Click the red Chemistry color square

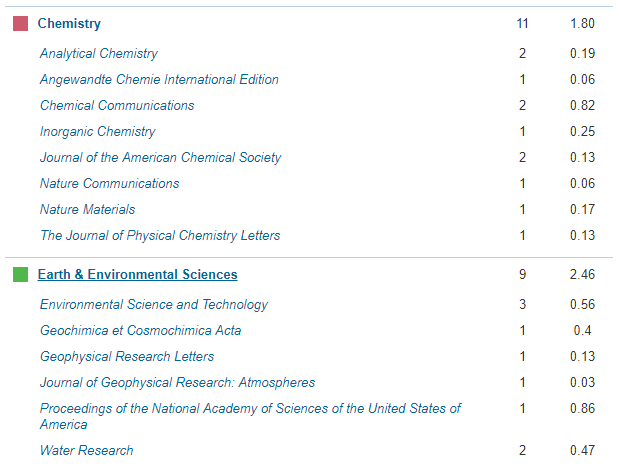pos(20,23)
